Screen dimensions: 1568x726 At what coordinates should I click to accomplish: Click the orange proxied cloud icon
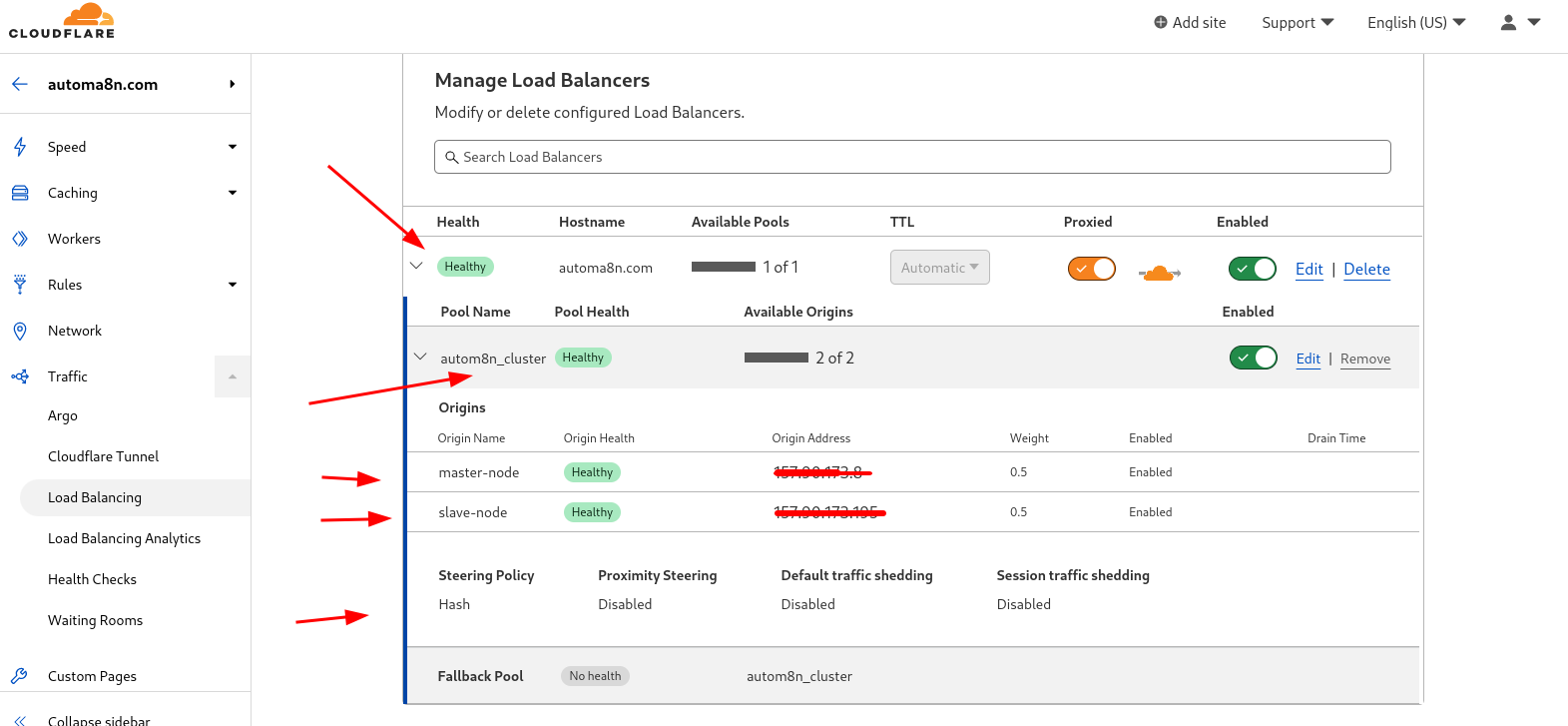coord(1160,272)
